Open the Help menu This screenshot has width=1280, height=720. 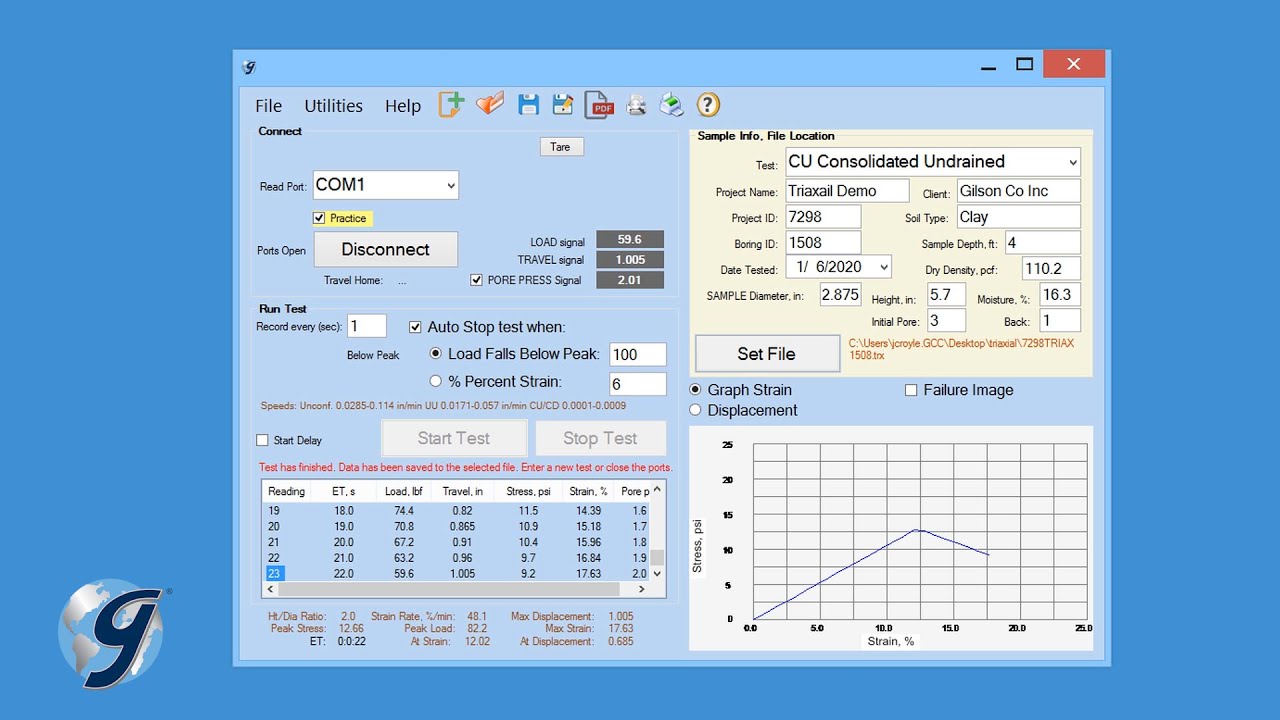403,106
